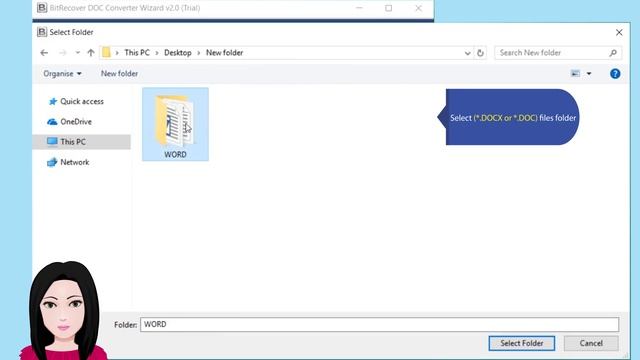The height and width of the screenshot is (360, 640).
Task: Refresh the New folder location
Action: click(x=480, y=53)
